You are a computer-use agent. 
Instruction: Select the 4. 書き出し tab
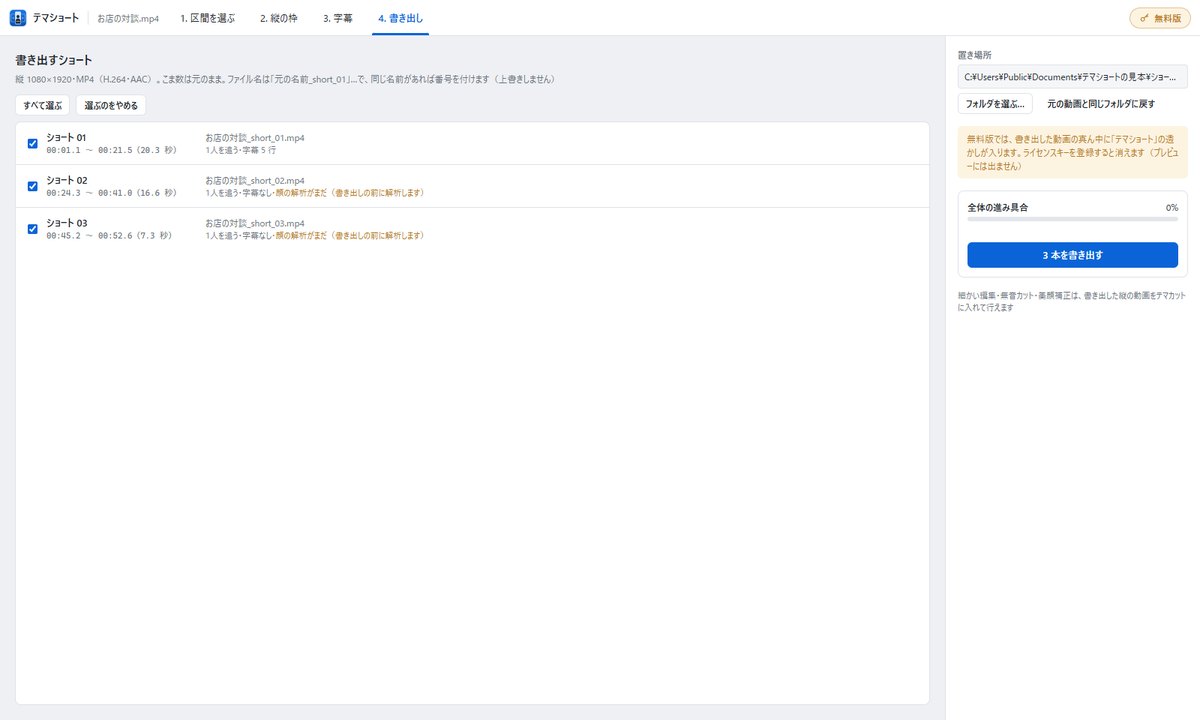click(400, 18)
